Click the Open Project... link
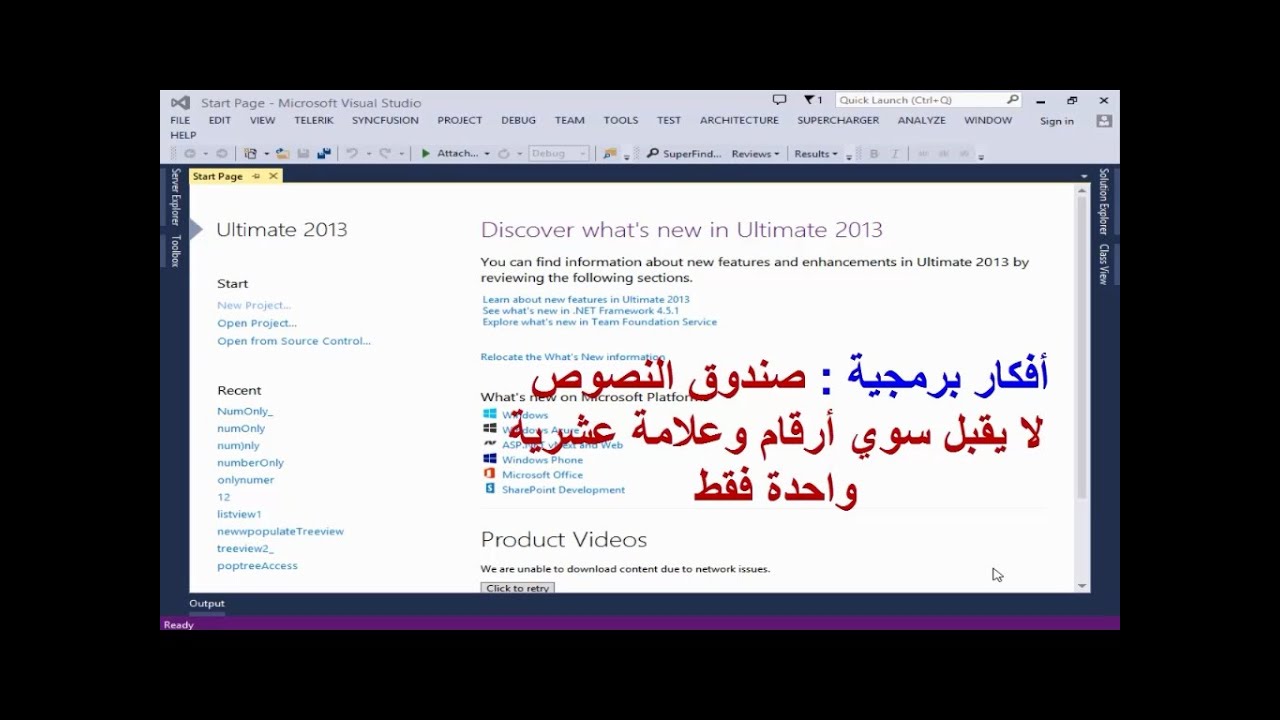Image resolution: width=1280 pixels, height=720 pixels. (257, 323)
